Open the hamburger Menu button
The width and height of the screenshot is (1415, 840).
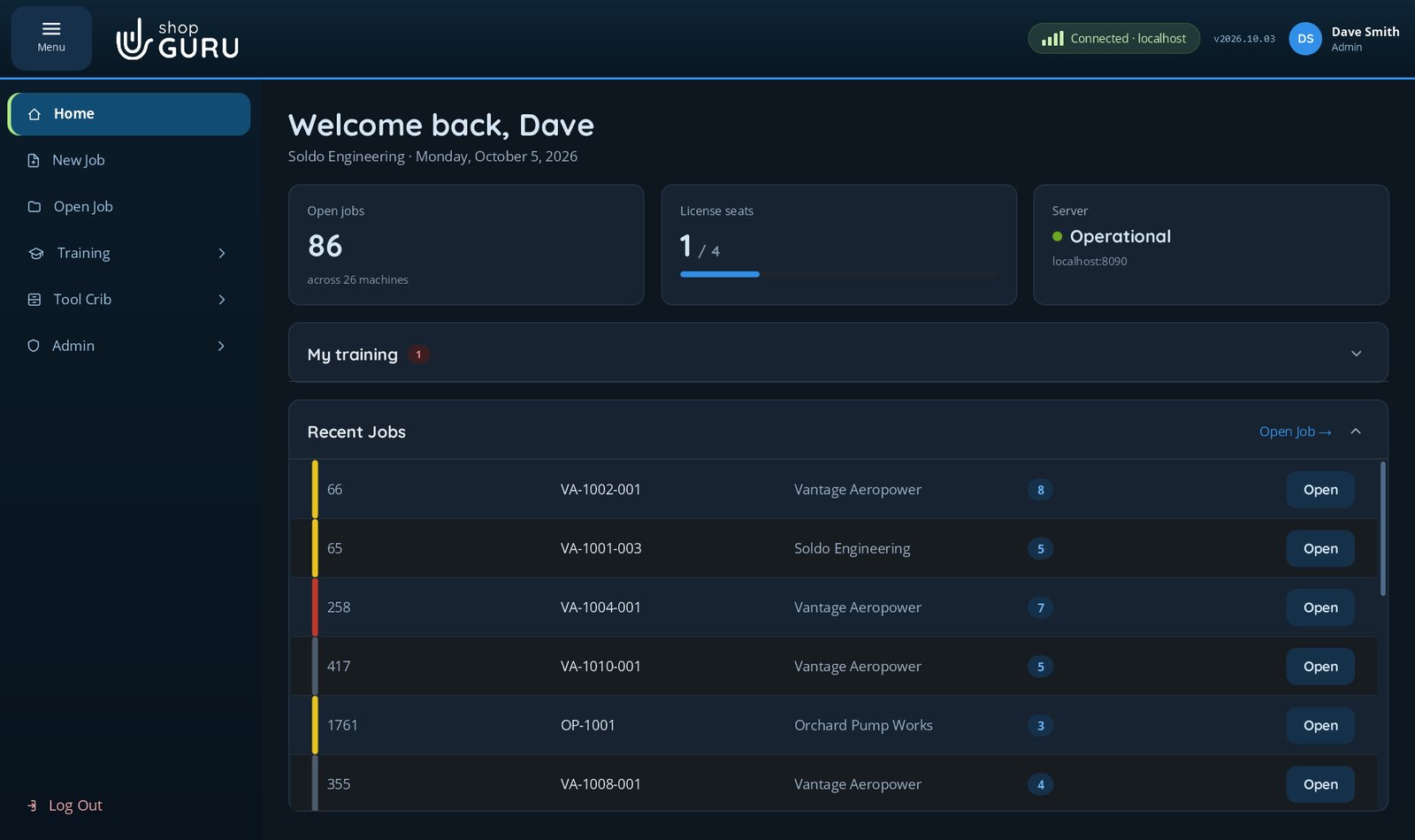tap(51, 38)
